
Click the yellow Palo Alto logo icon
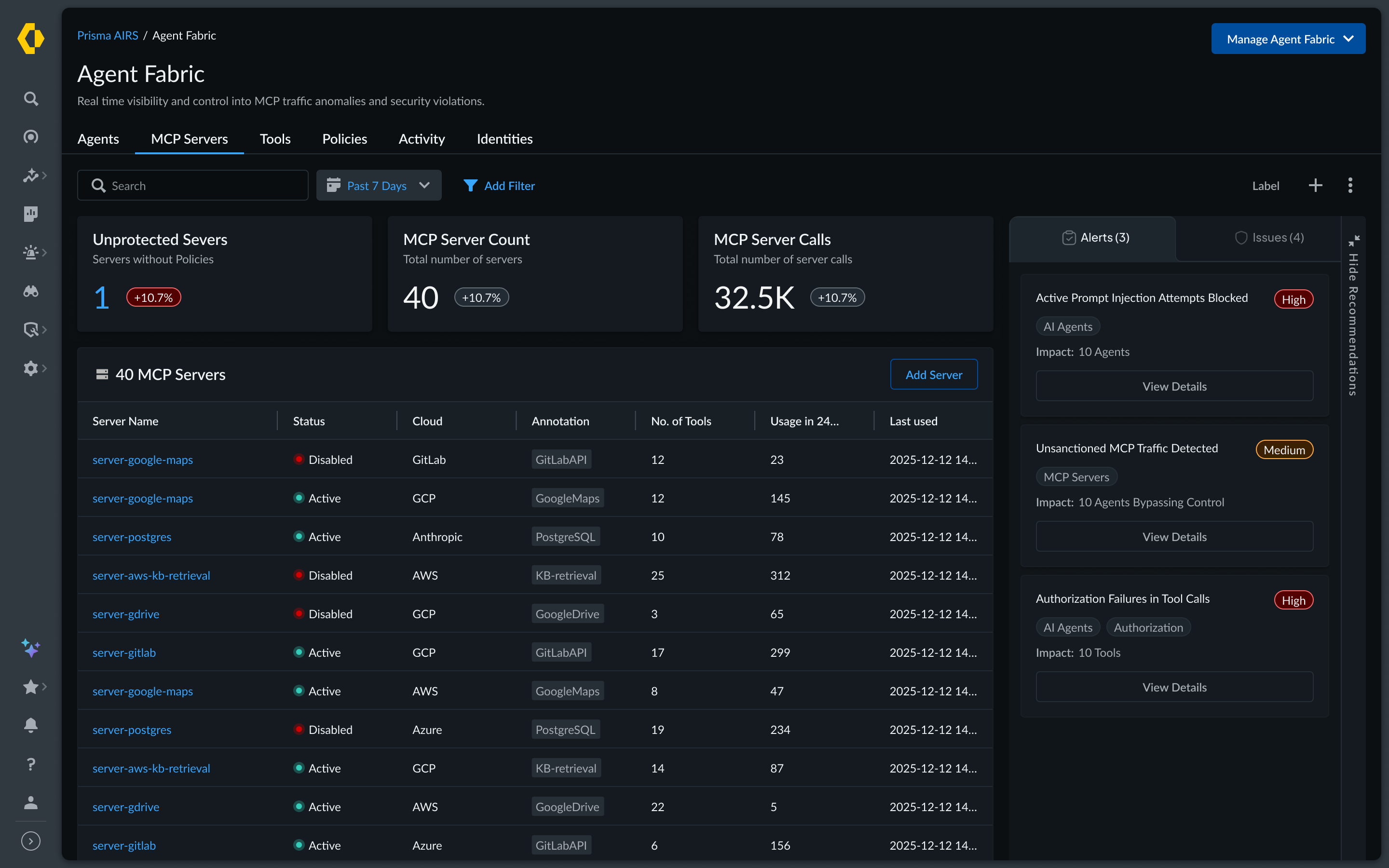[x=30, y=39]
